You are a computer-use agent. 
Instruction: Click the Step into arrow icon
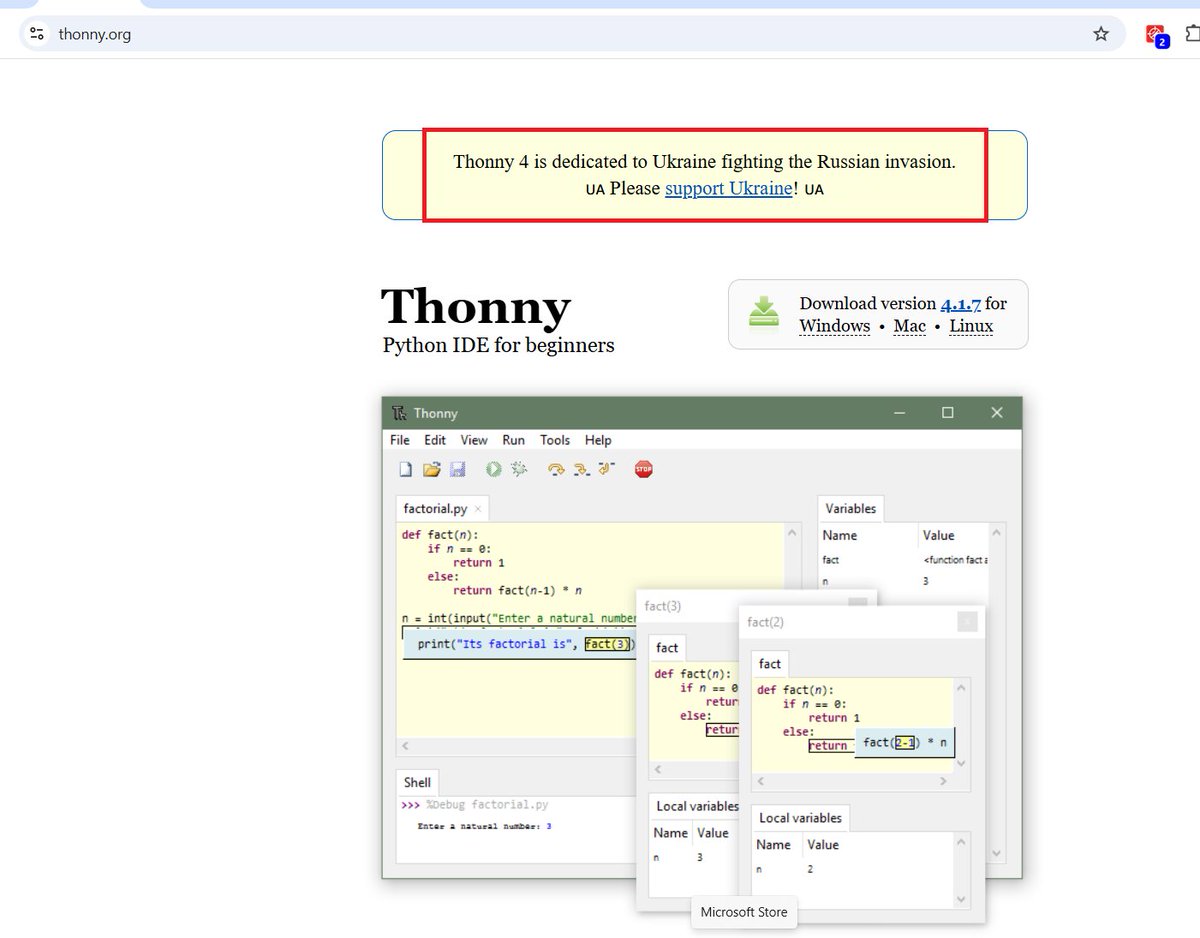tap(582, 469)
